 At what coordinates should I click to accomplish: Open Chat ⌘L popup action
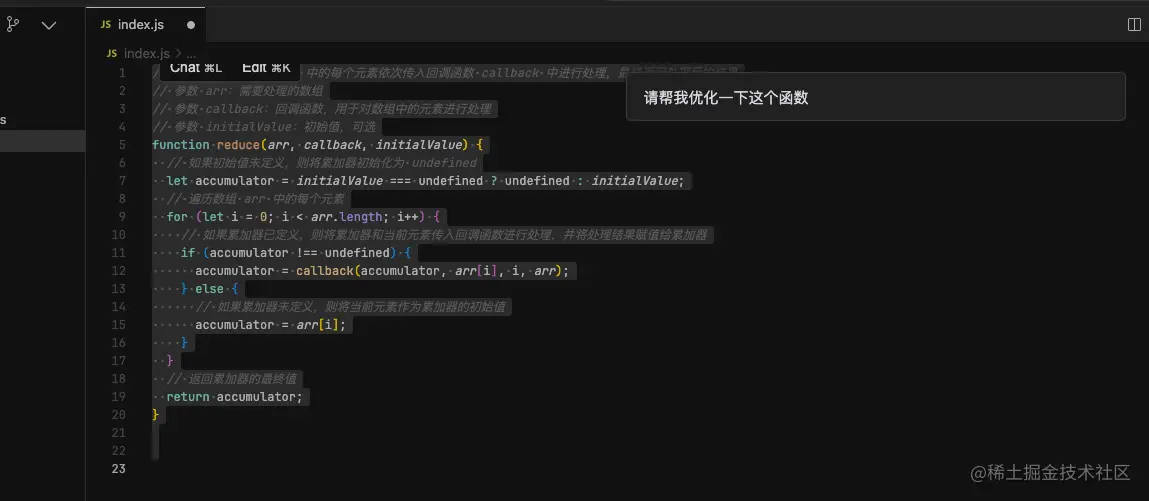coord(196,67)
